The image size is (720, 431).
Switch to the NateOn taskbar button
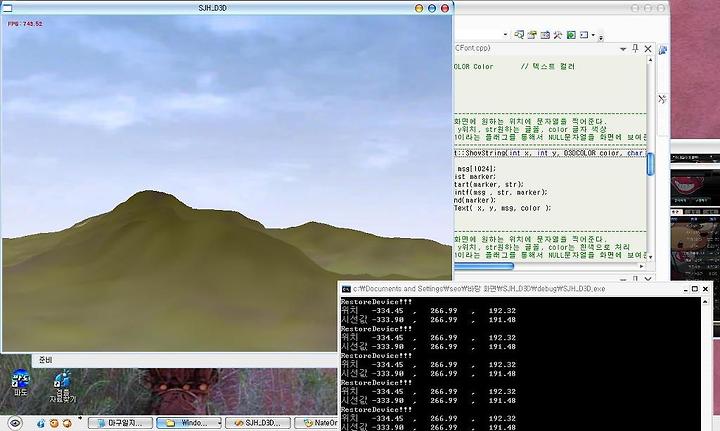tap(316, 423)
